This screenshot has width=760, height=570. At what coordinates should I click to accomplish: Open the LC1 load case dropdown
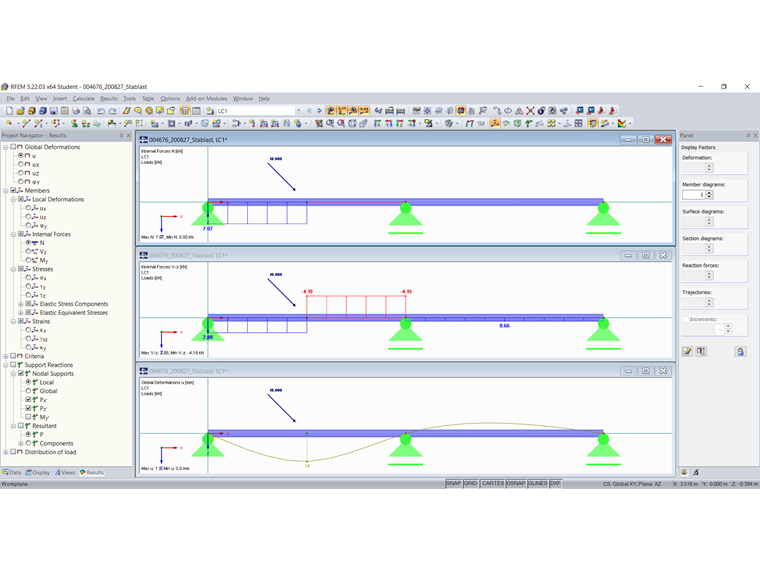pyautogui.click(x=299, y=111)
